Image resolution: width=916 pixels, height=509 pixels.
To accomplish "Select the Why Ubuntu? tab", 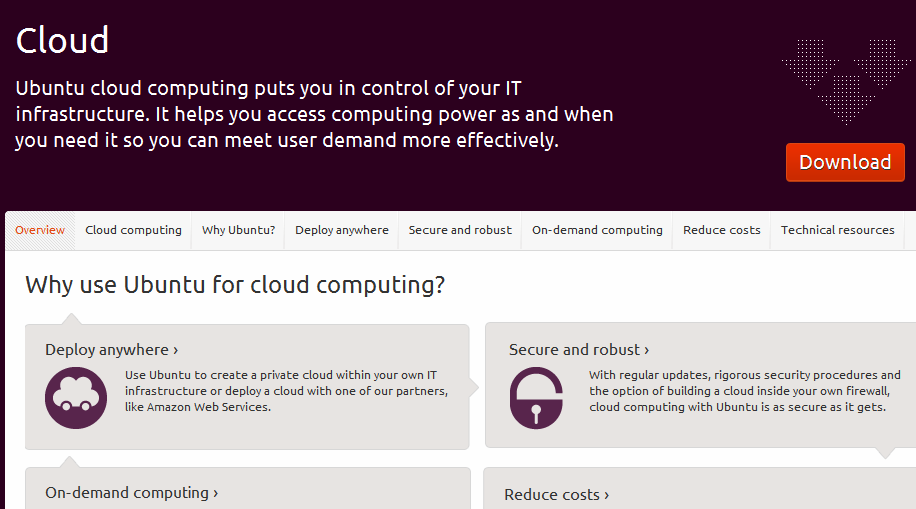I will click(238, 230).
